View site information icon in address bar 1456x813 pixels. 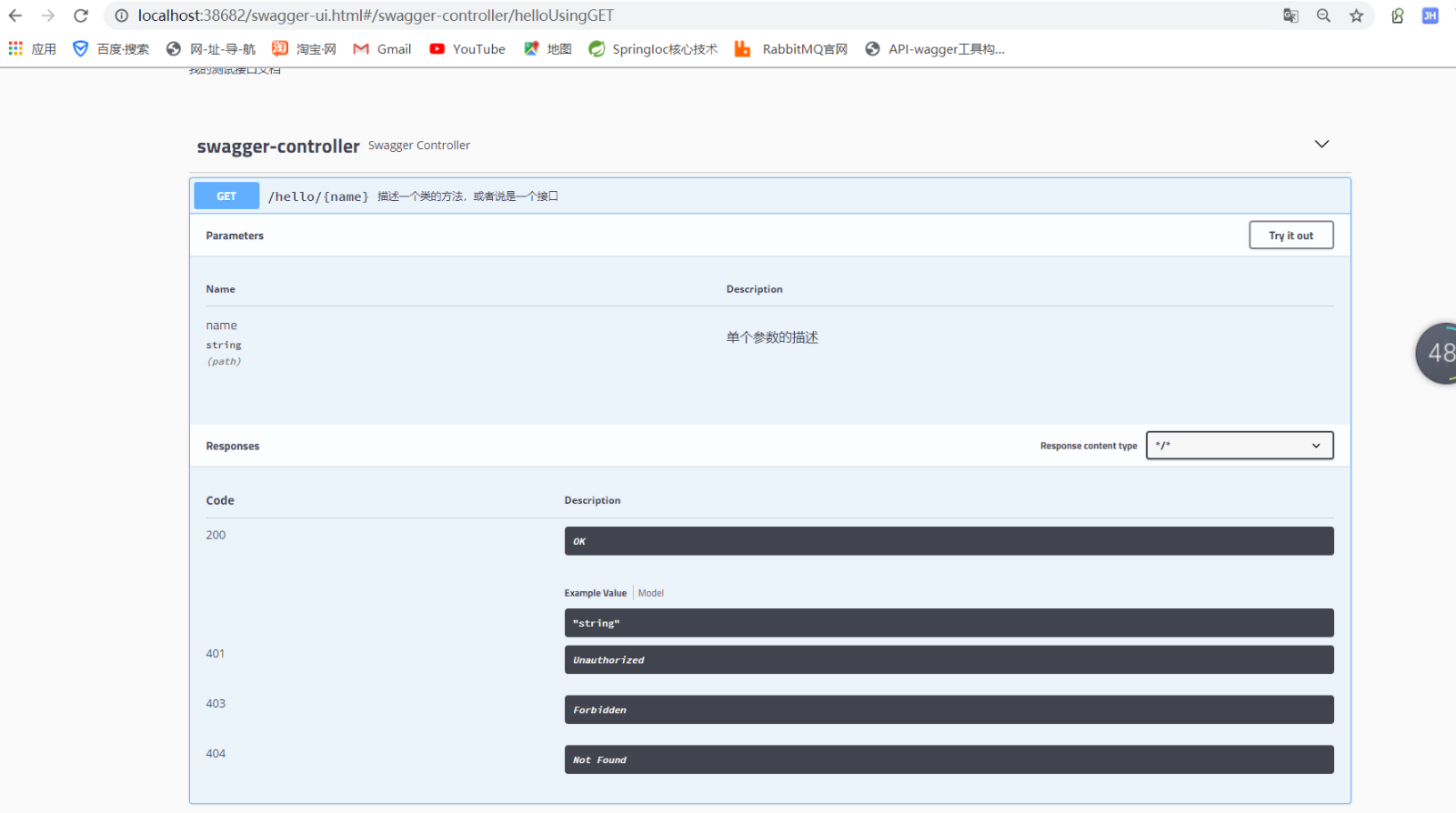(121, 15)
